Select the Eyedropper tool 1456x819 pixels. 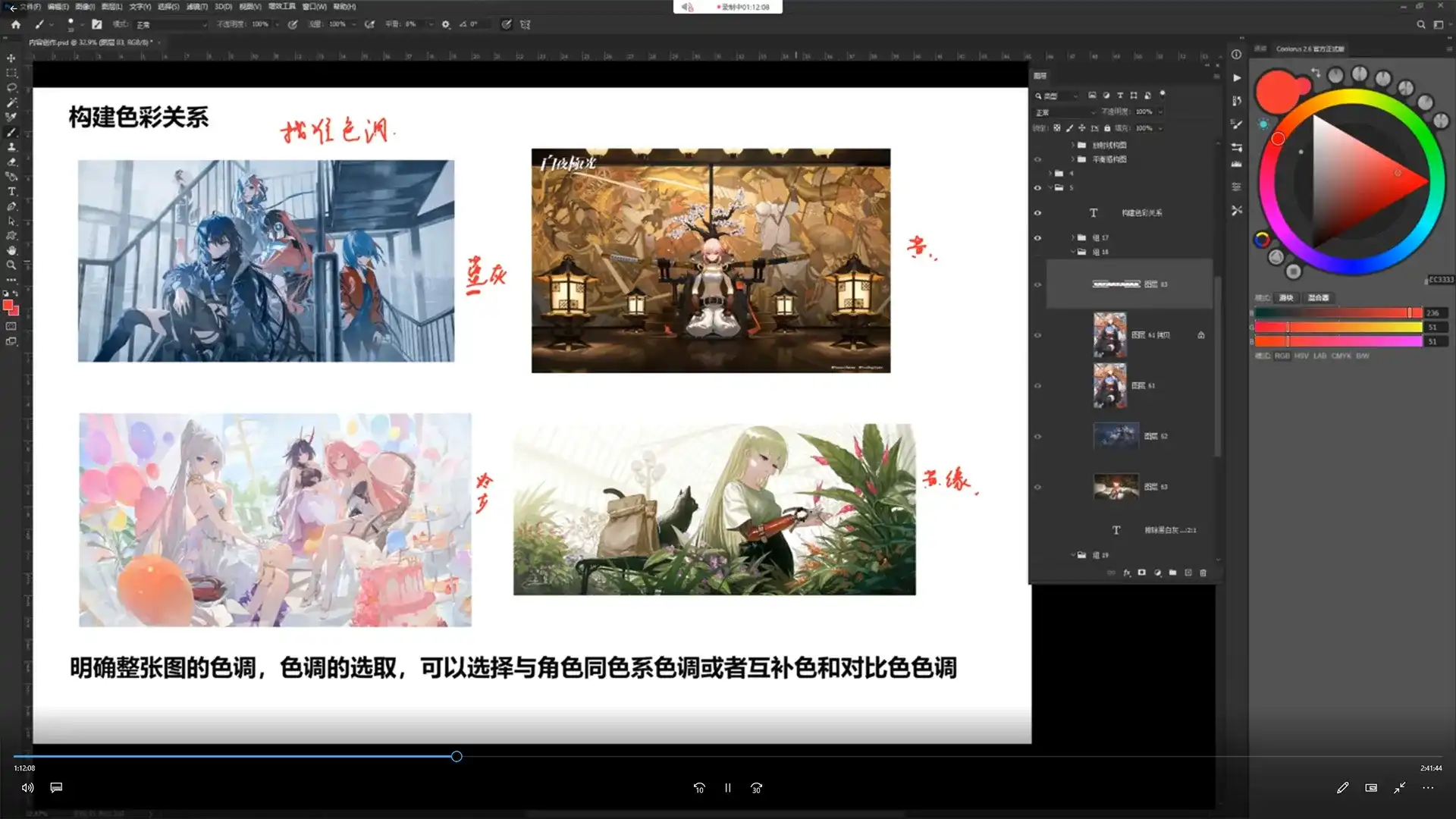(12, 117)
